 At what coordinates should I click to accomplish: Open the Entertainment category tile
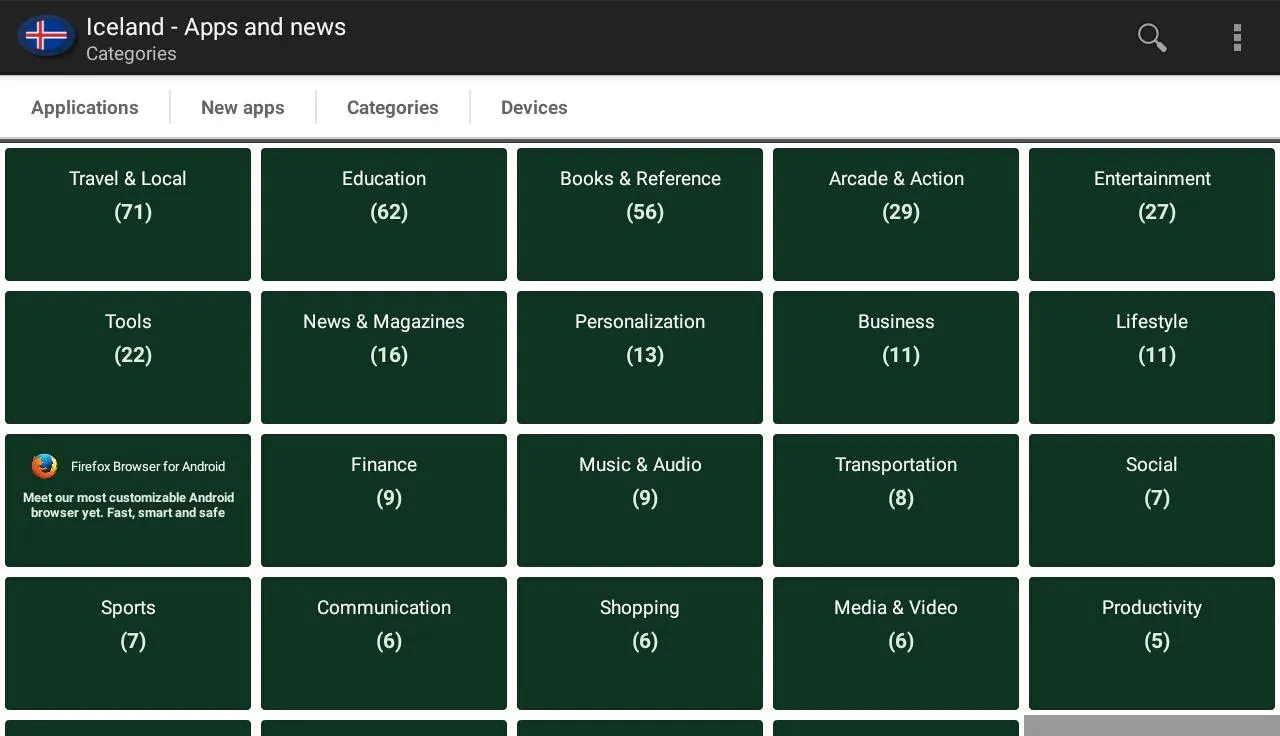(x=1152, y=214)
